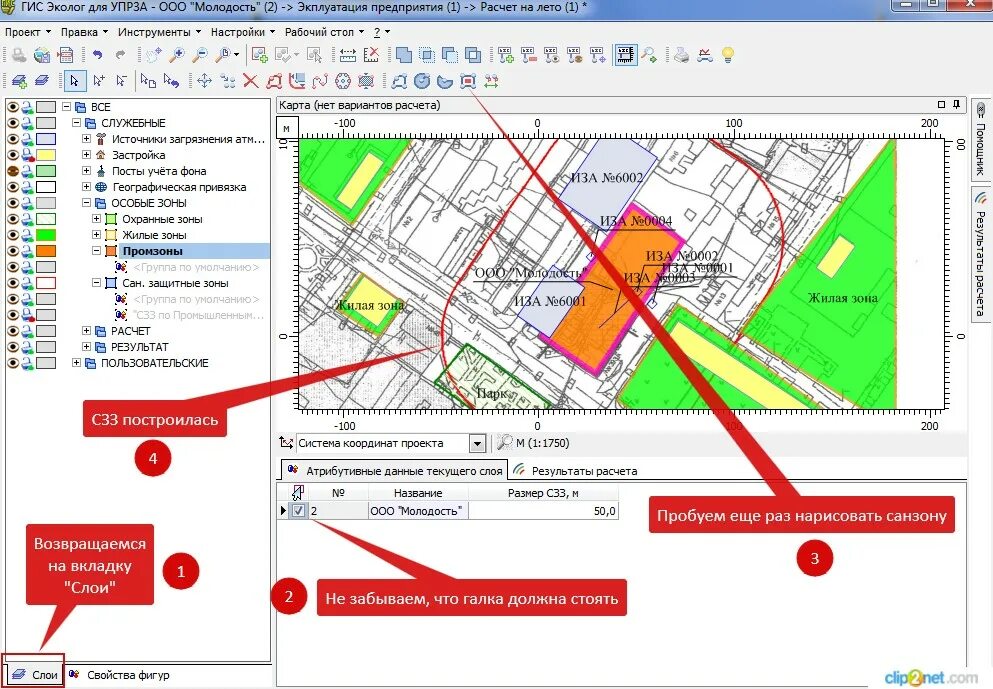993x689 pixels.
Task: Click the redo arrow in toolbar
Action: click(120, 55)
